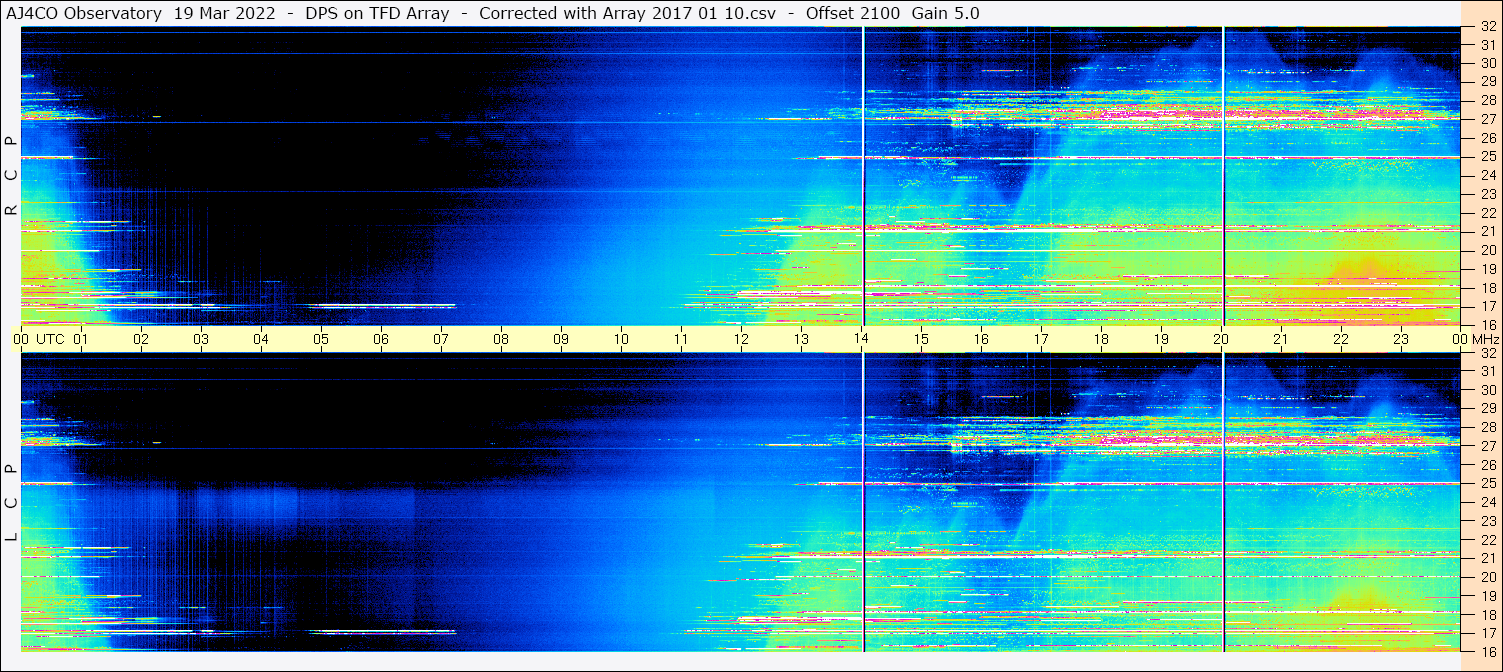The height and width of the screenshot is (672, 1503).
Task: Select the 08 hour tick on time axis
Action: [x=501, y=339]
